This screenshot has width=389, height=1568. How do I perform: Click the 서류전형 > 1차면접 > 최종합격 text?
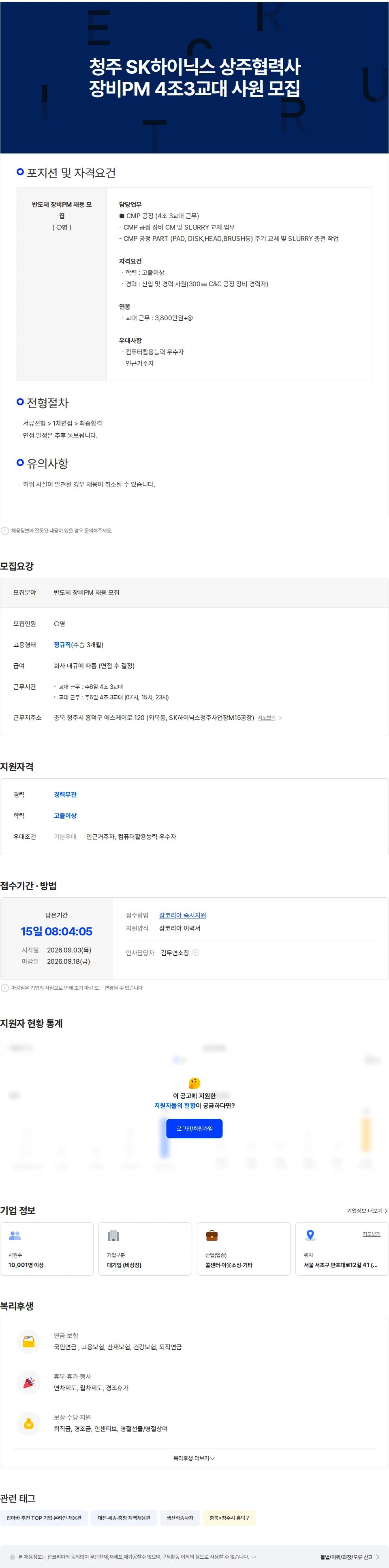62,423
